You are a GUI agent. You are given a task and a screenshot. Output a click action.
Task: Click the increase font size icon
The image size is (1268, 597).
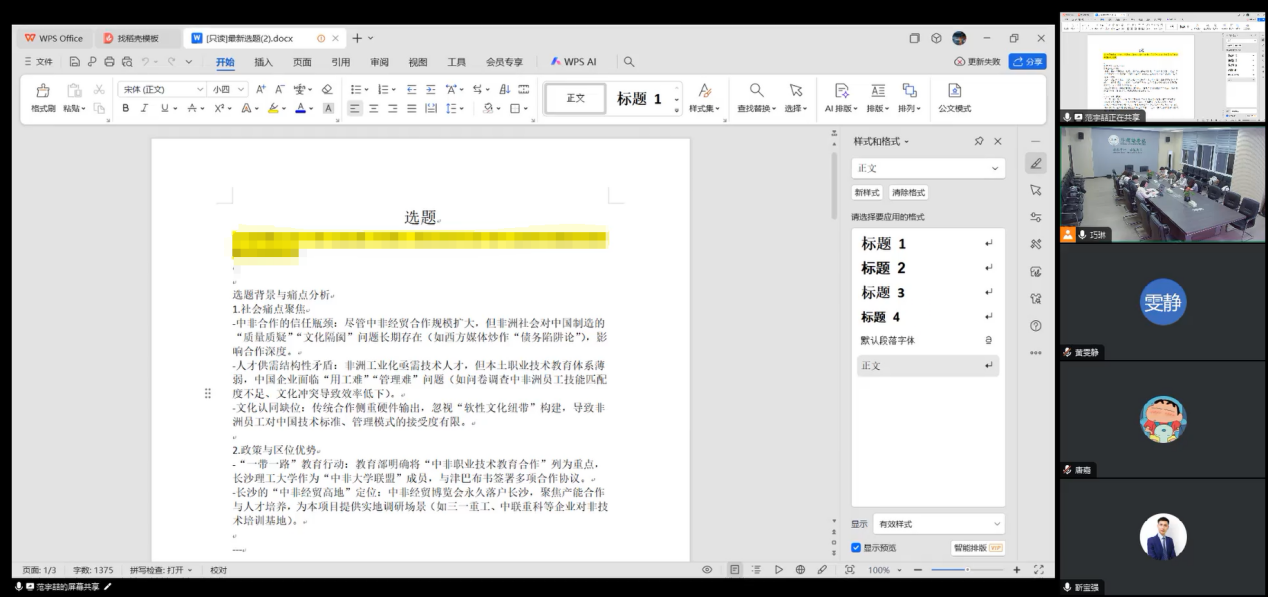(x=261, y=89)
